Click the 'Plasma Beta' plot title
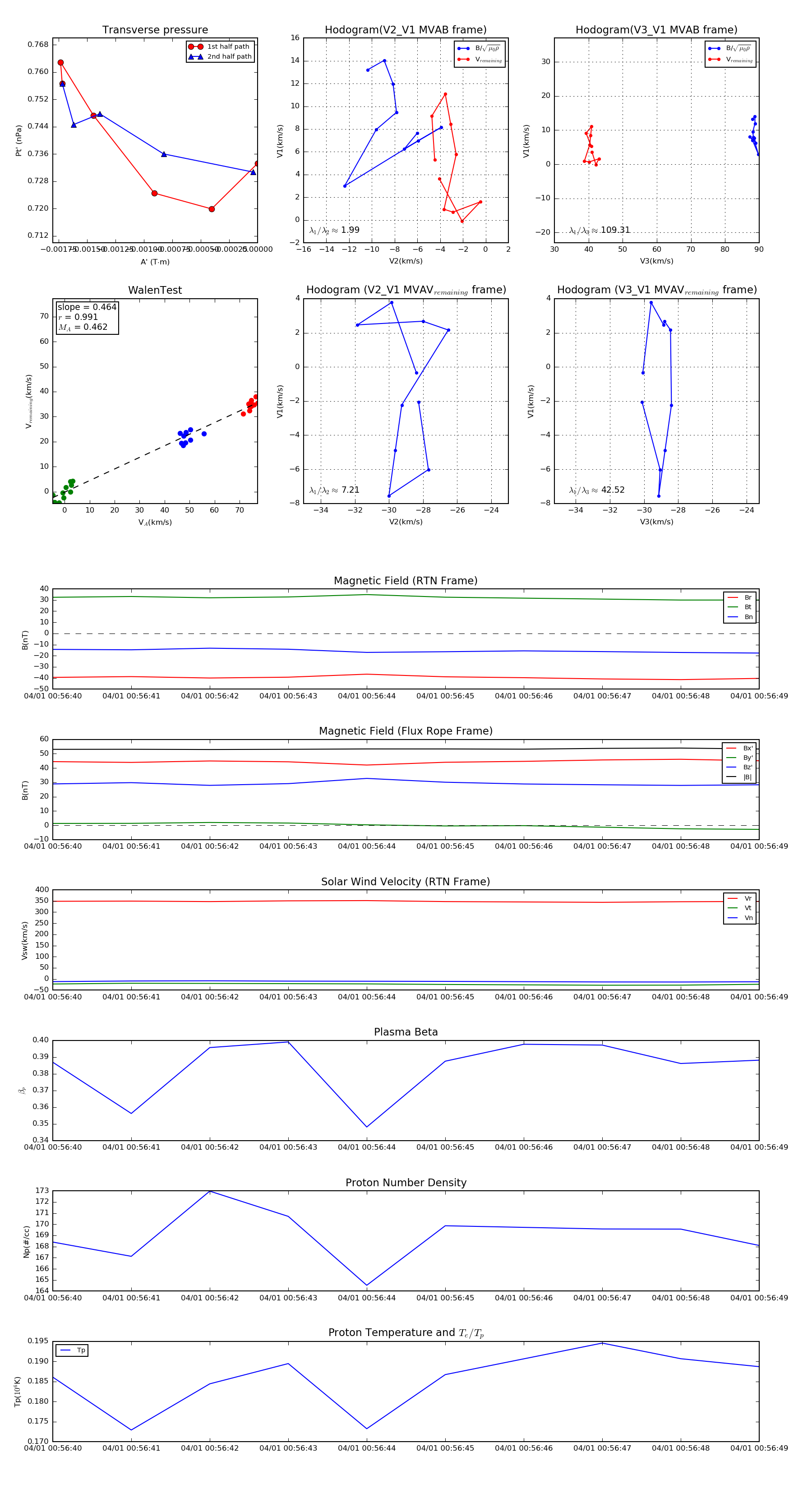This screenshot has height=1489, width=812. click(406, 1032)
